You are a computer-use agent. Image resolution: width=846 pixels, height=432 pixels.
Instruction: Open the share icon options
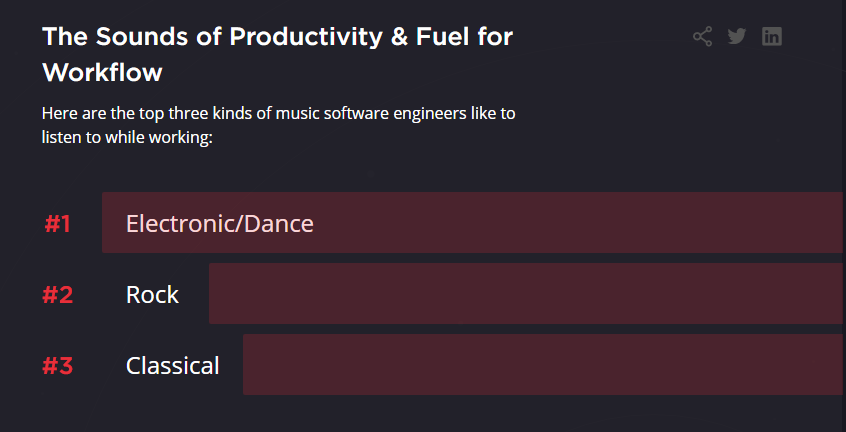click(702, 37)
